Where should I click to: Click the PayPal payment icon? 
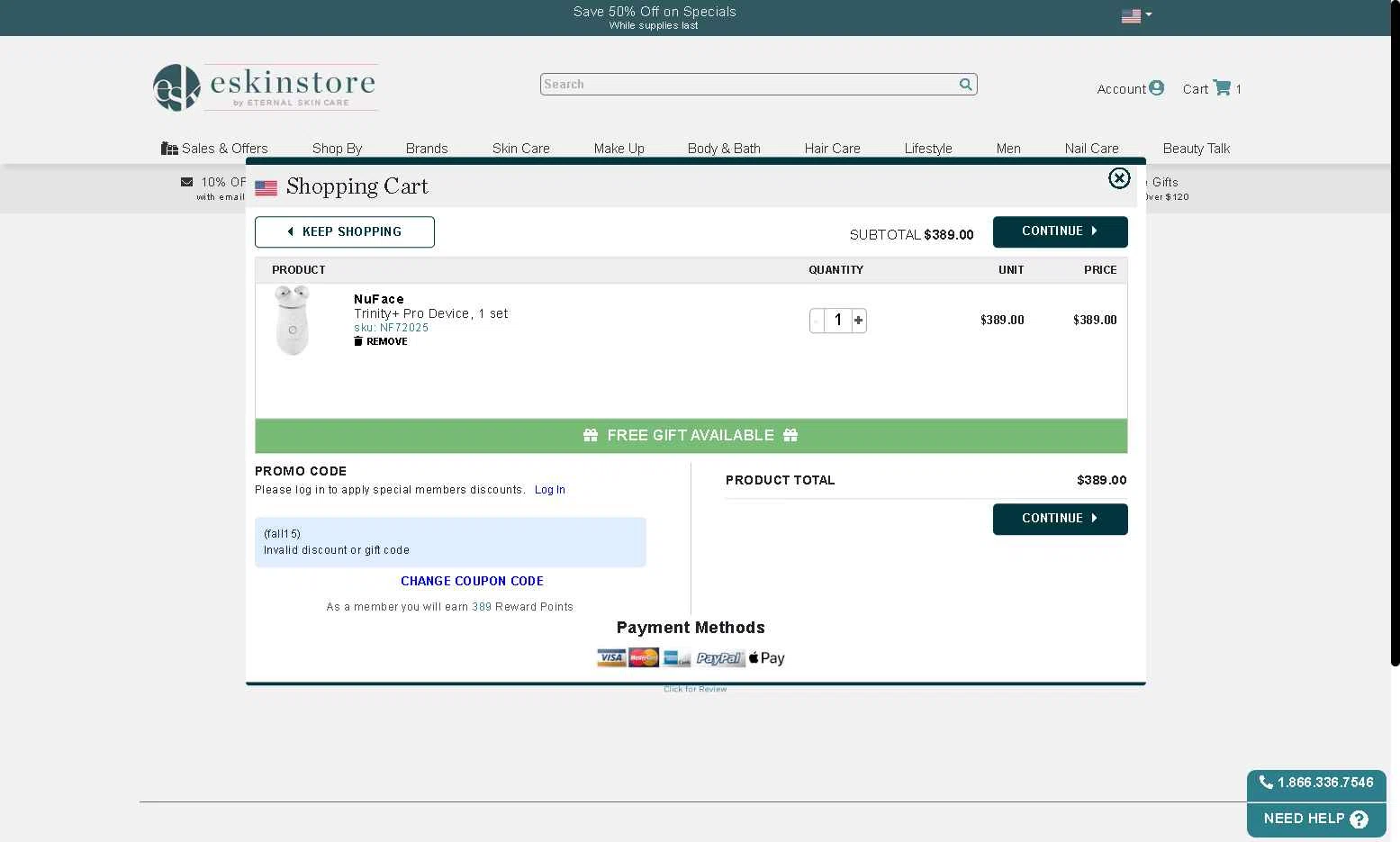point(719,658)
